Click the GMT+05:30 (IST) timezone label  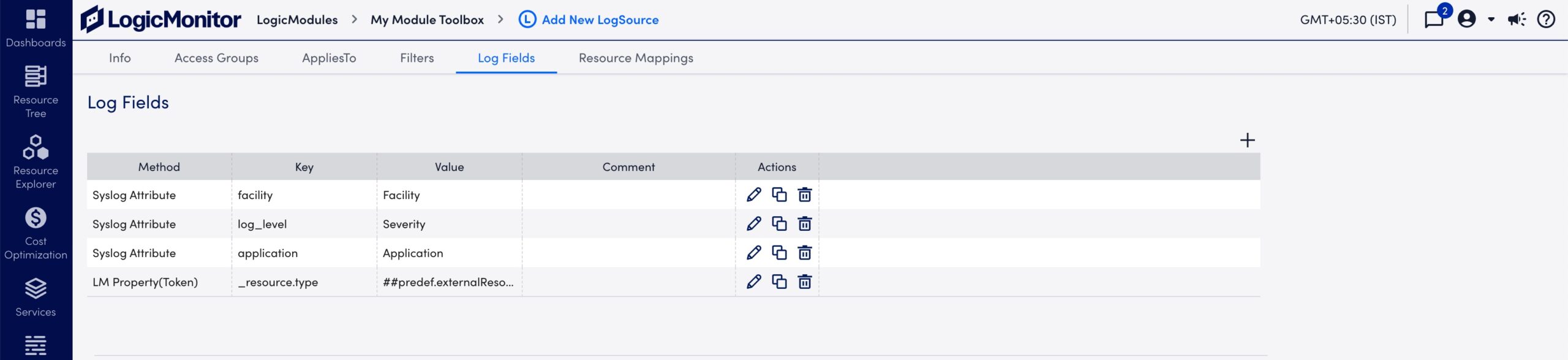(x=1348, y=20)
